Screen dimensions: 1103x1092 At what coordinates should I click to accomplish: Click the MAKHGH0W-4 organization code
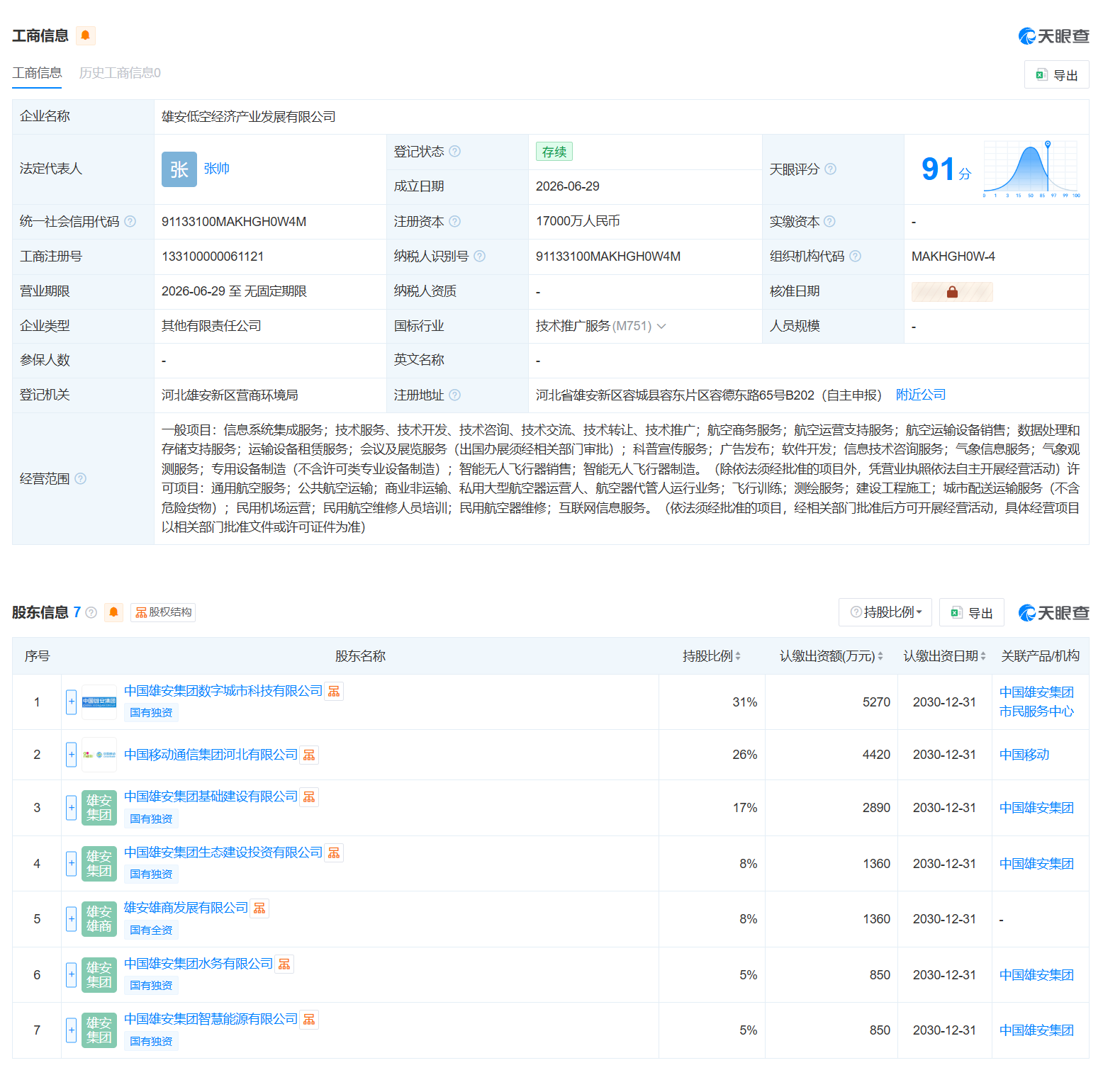[x=953, y=256]
